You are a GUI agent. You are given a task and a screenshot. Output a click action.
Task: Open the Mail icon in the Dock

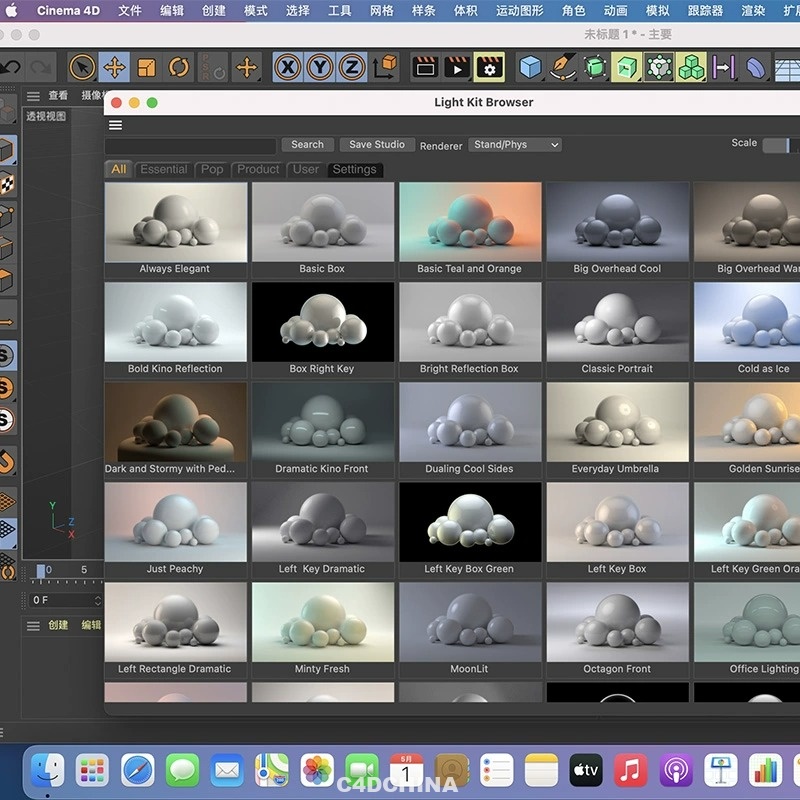(227, 770)
